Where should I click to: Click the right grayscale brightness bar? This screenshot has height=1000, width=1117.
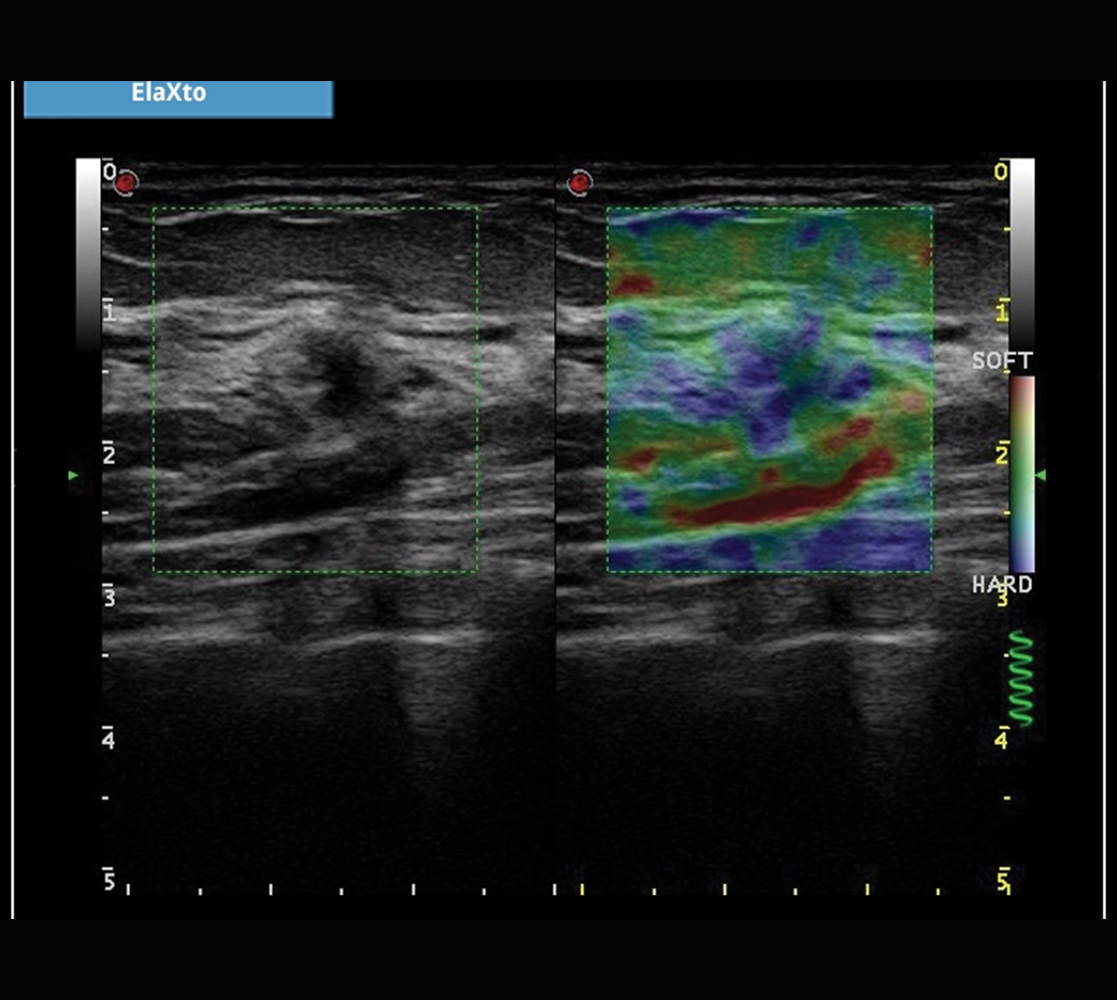1022,254
